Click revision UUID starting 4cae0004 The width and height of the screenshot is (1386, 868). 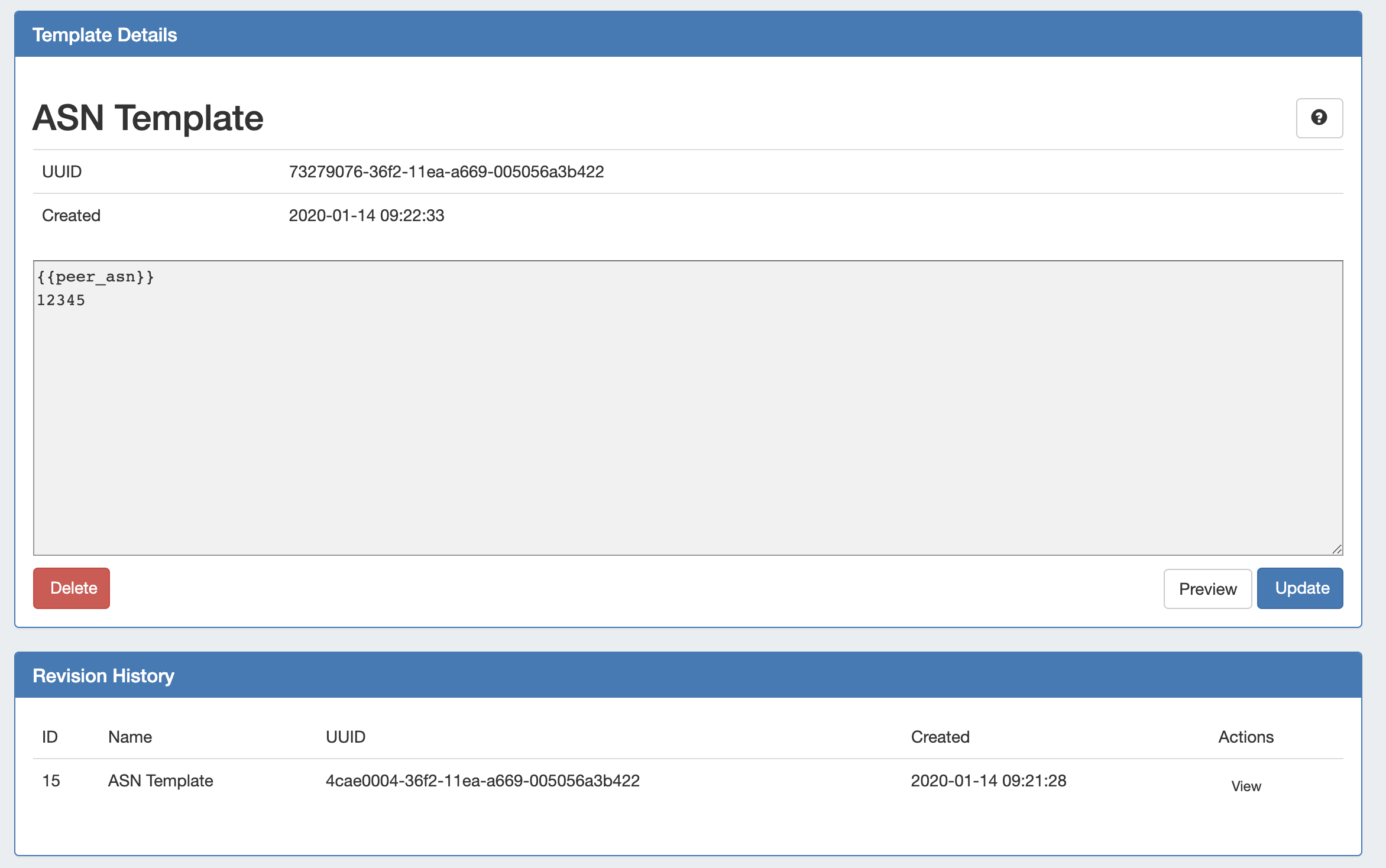(x=482, y=780)
